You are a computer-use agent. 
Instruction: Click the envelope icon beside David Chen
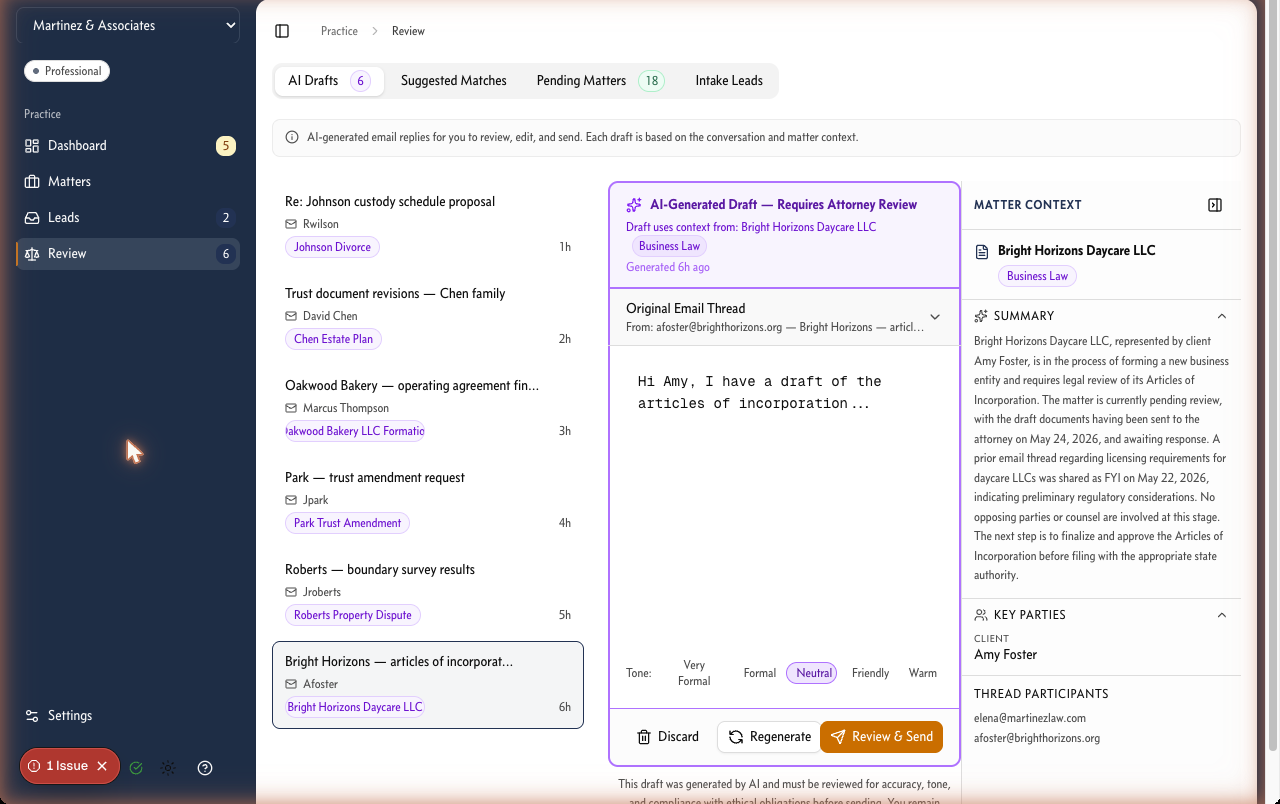pos(291,316)
